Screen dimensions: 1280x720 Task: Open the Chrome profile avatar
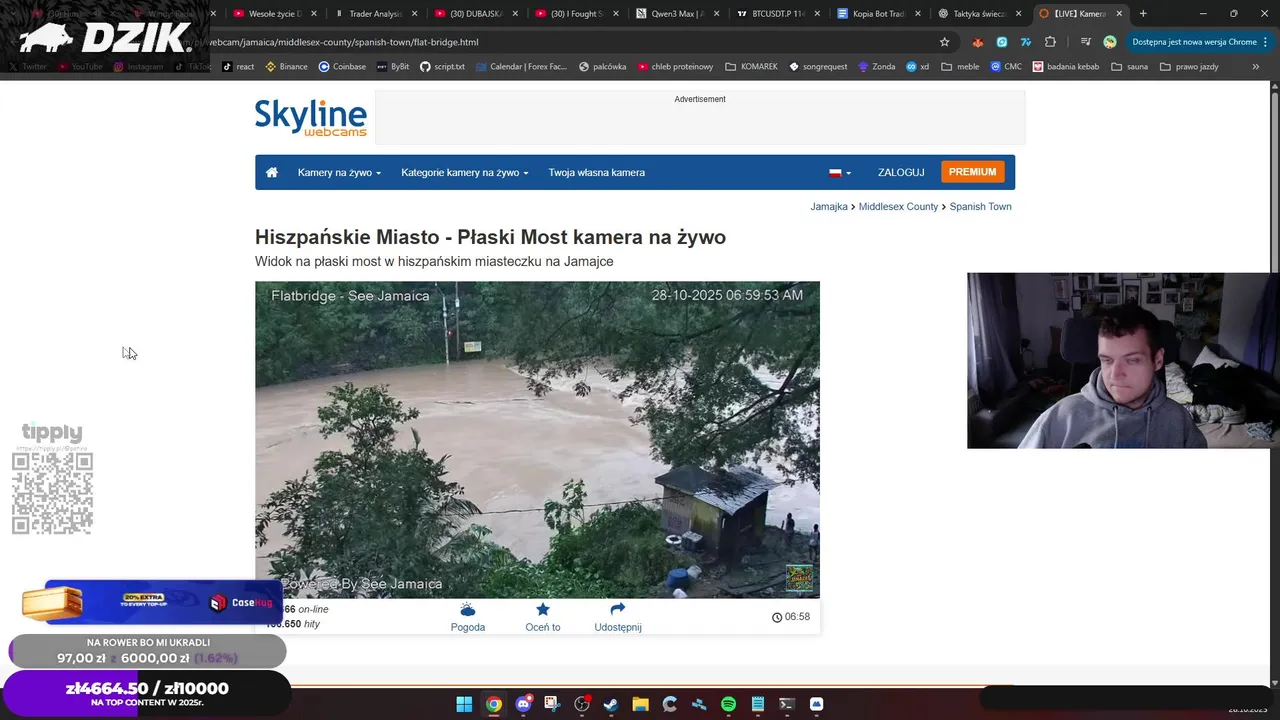[x=1110, y=42]
